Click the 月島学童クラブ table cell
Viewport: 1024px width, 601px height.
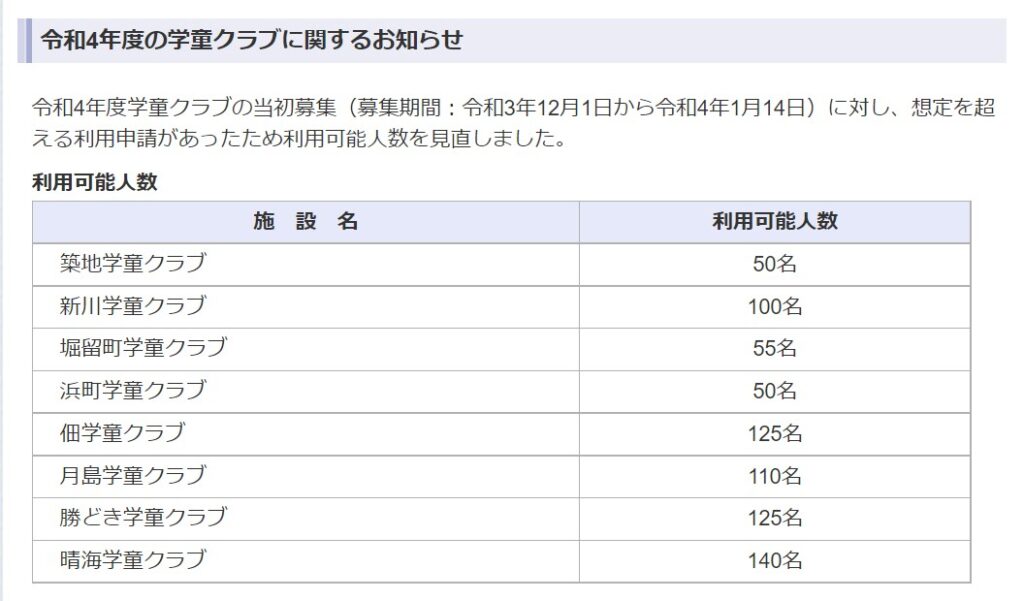click(306, 477)
